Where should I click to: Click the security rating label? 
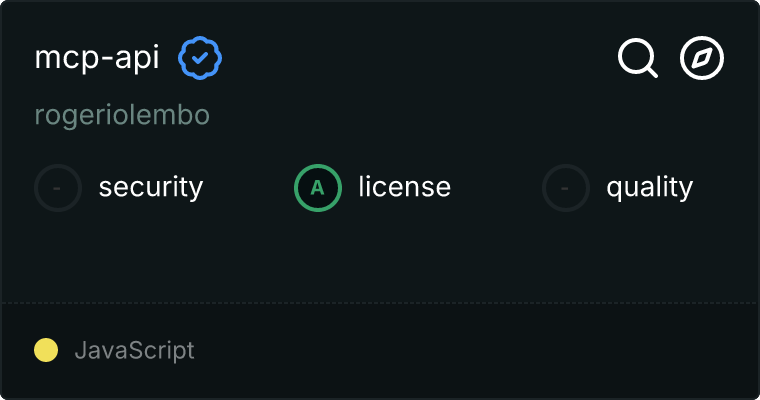[x=151, y=187]
